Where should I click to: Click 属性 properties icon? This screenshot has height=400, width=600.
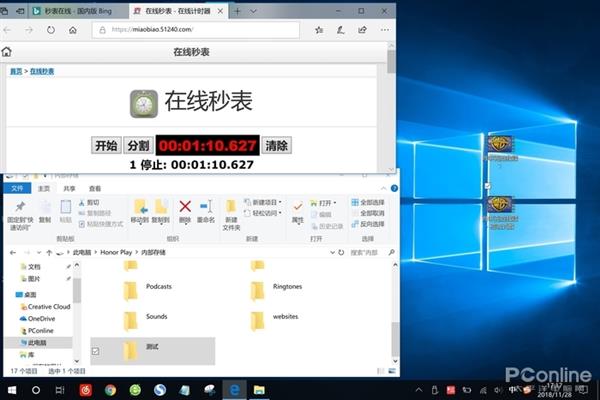tap(297, 212)
